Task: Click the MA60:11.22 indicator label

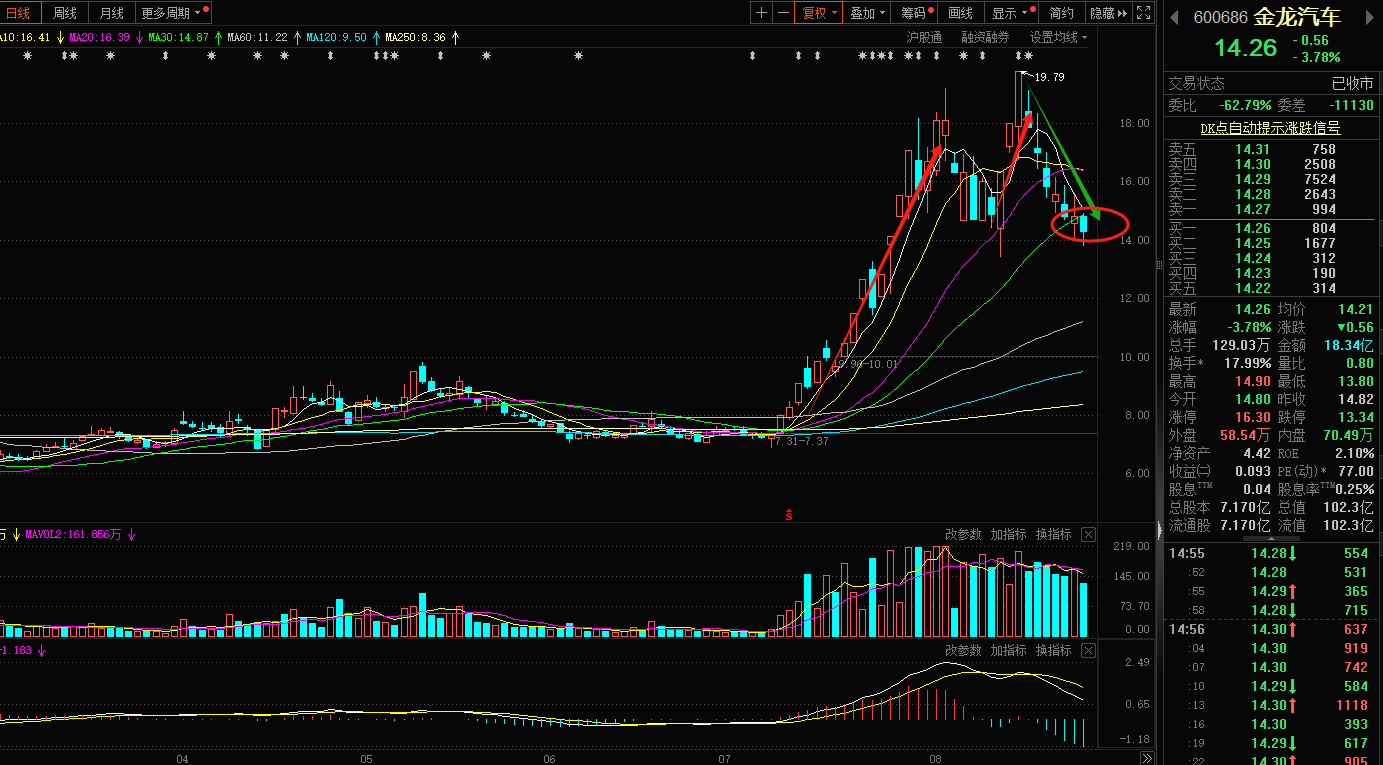Action: (258, 37)
